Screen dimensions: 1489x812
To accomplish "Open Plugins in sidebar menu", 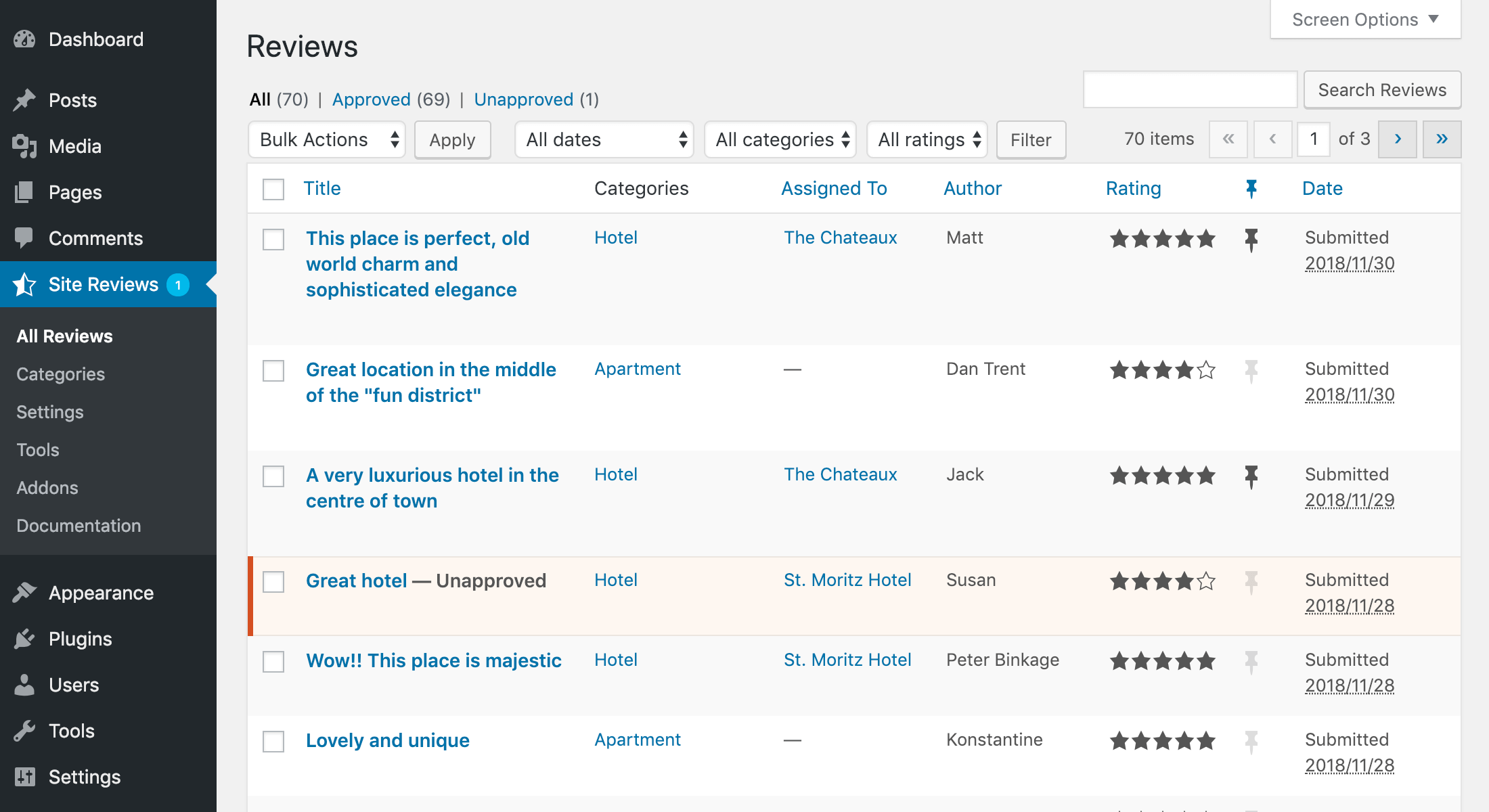I will tap(80, 639).
